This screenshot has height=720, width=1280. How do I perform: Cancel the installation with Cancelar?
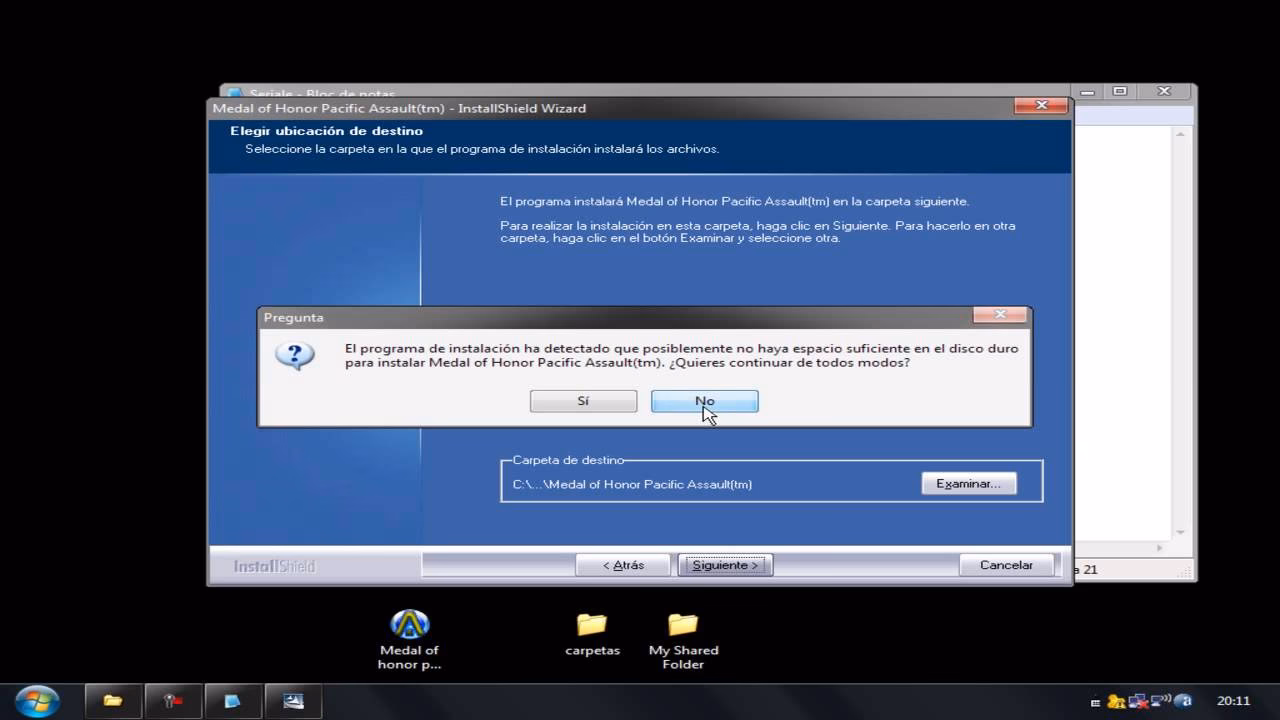[1006, 565]
